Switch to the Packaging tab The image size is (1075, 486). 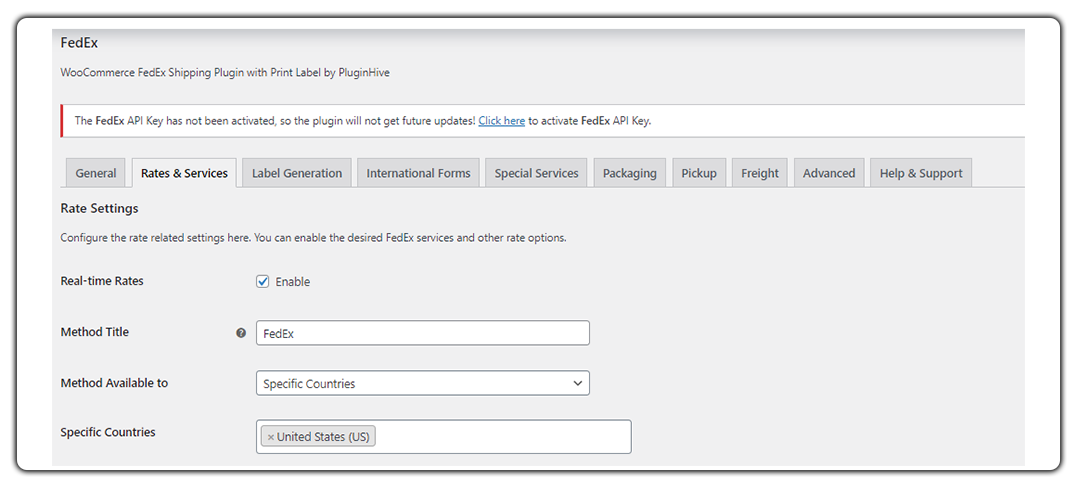629,173
